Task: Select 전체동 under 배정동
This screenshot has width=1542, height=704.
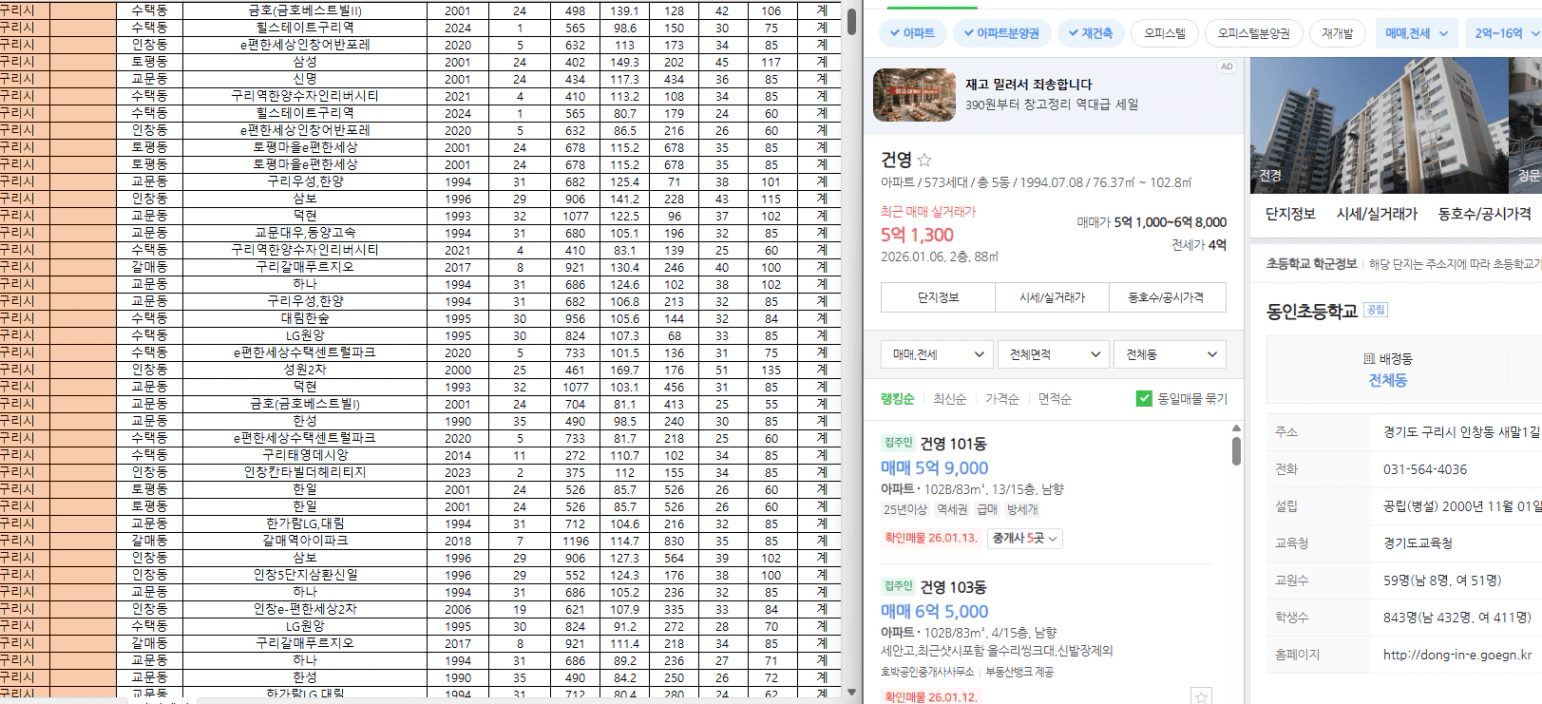Action: pos(1388,380)
